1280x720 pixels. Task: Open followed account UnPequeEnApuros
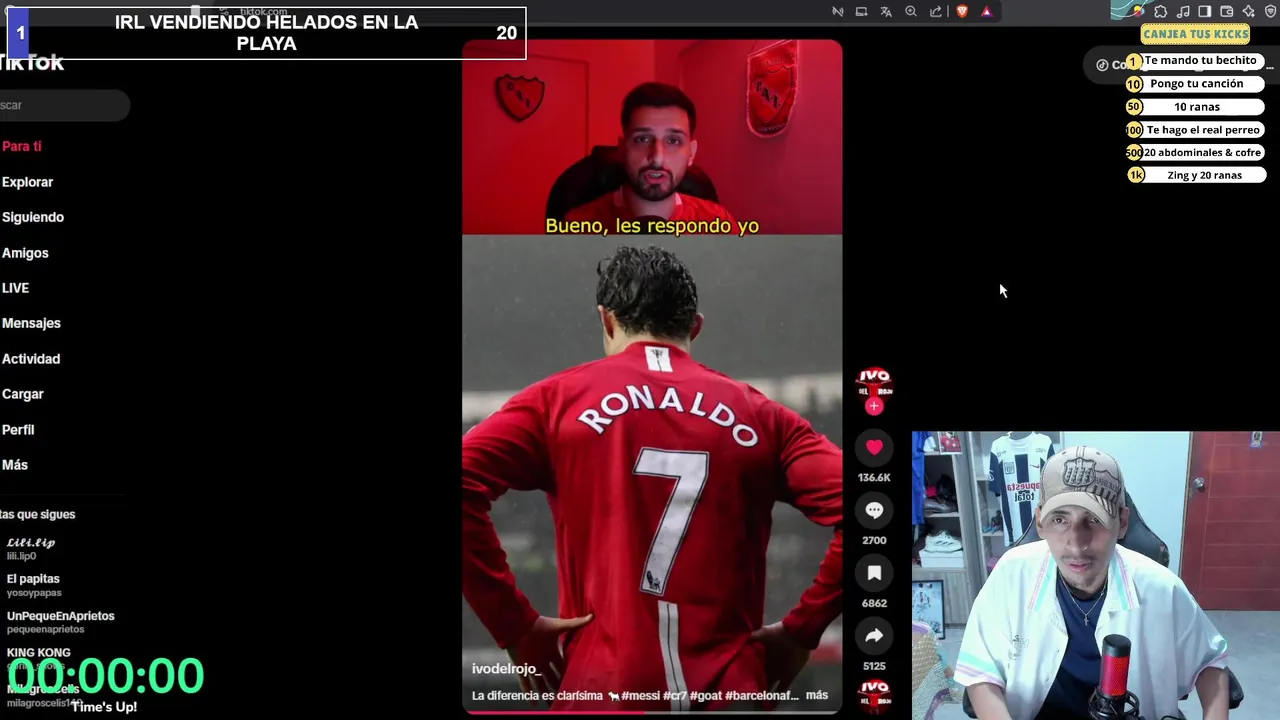click(60, 622)
